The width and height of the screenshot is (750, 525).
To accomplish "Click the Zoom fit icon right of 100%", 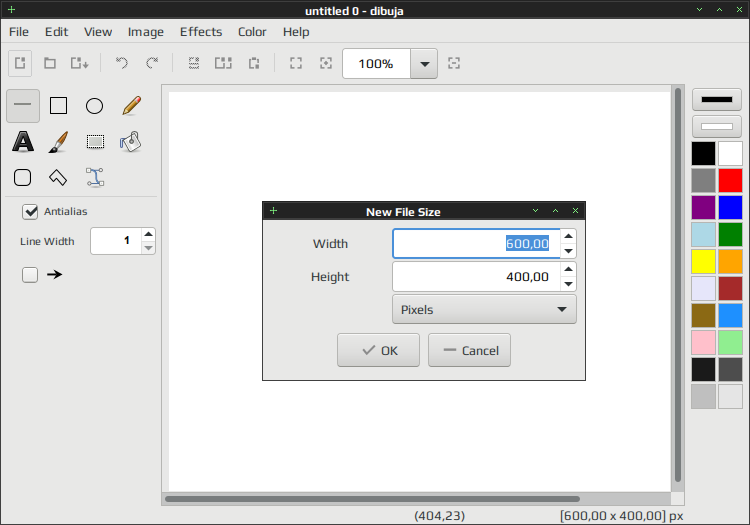I will 454,63.
